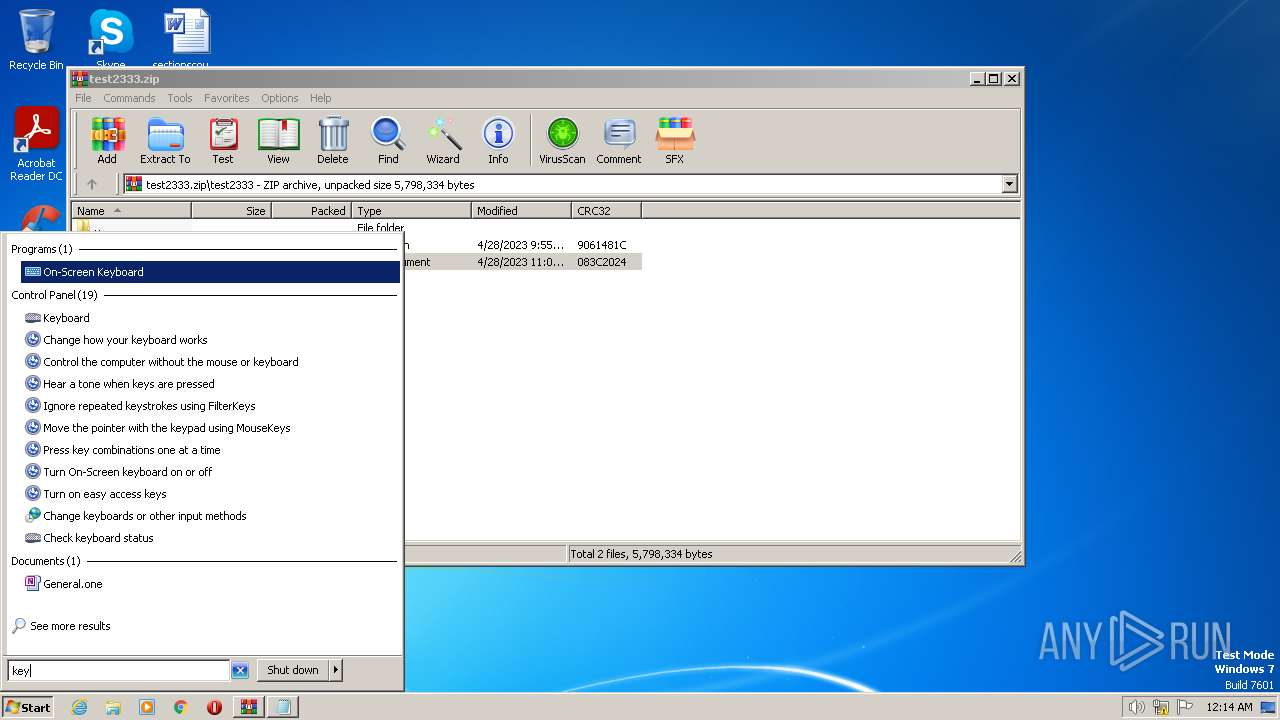Open the File menu
Screen dimensions: 1280x720
[83, 98]
